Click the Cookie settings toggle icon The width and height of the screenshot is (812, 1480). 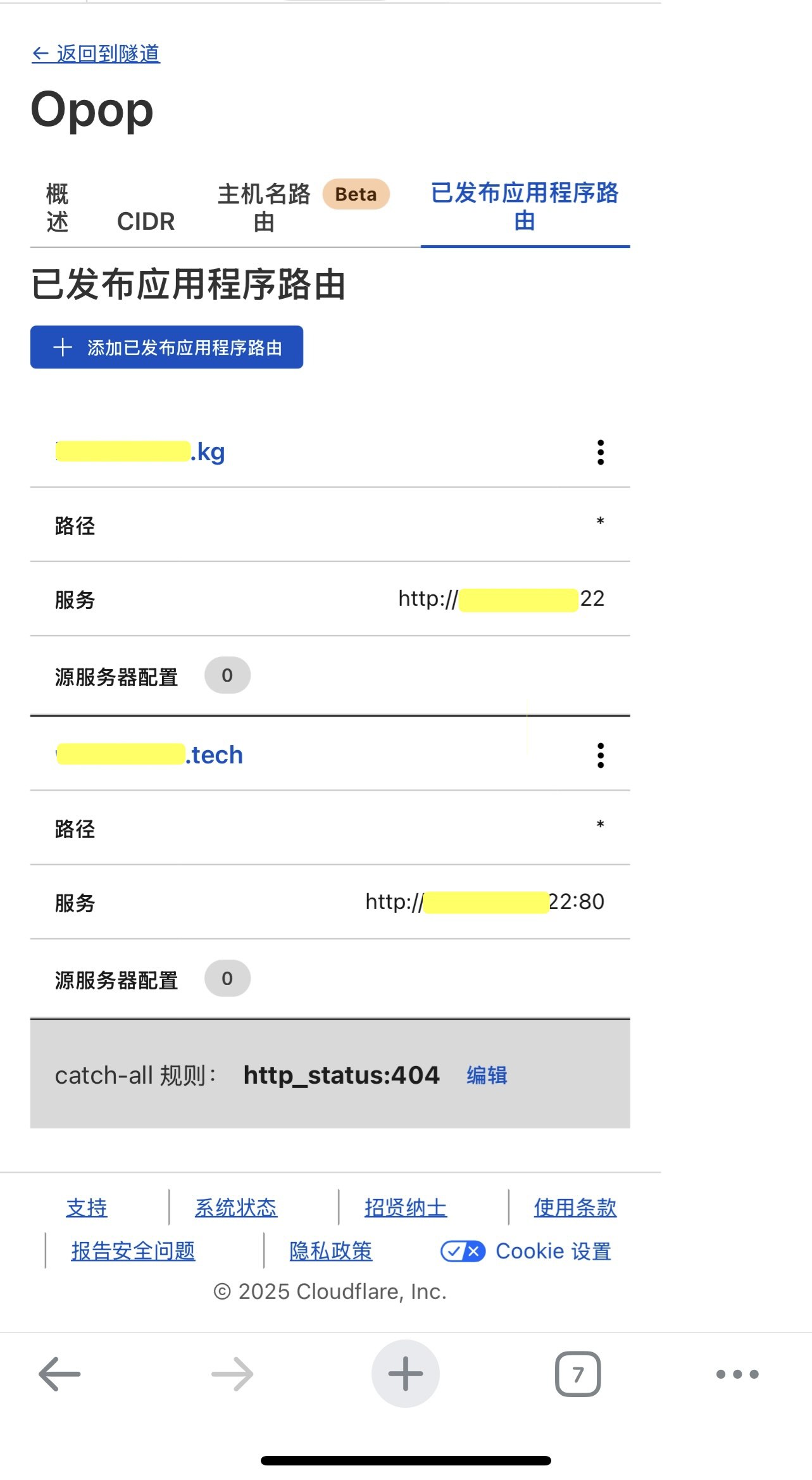[x=463, y=1251]
